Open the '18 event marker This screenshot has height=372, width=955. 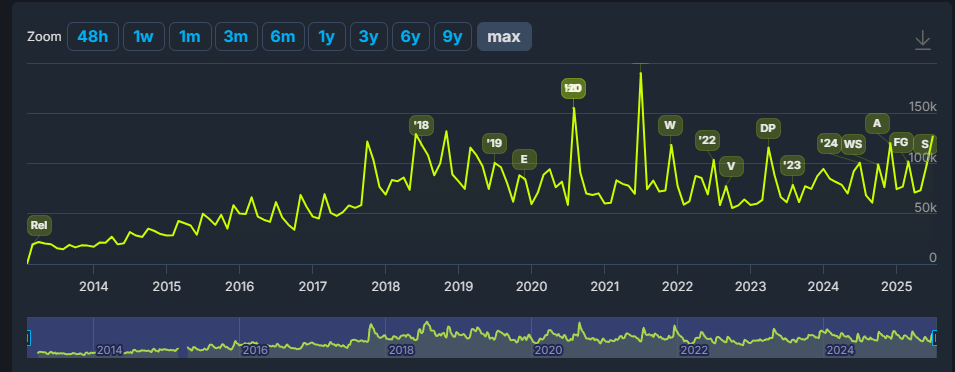(421, 125)
